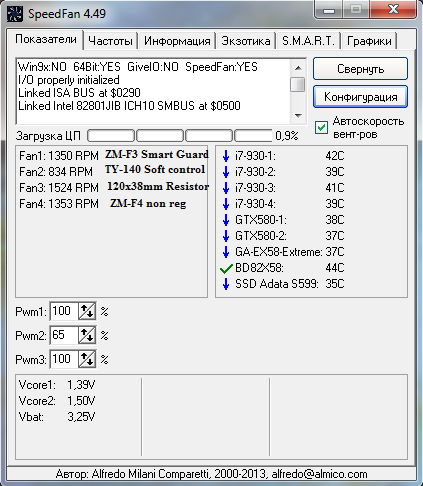
Task: Open the Конфигурация button
Action: (360, 97)
